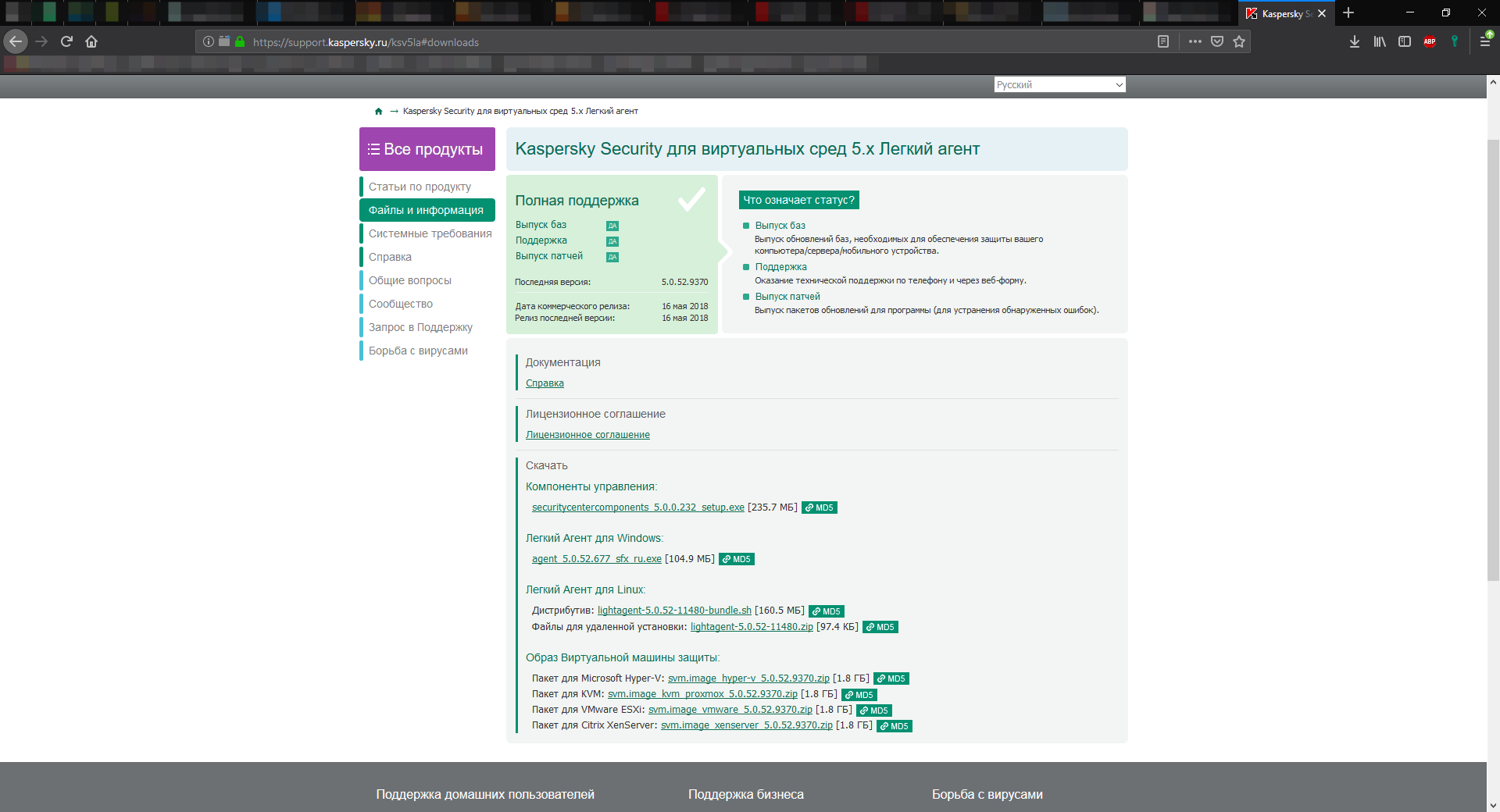Download agent_5.0.52.677_sfx_ru.exe

597,559
